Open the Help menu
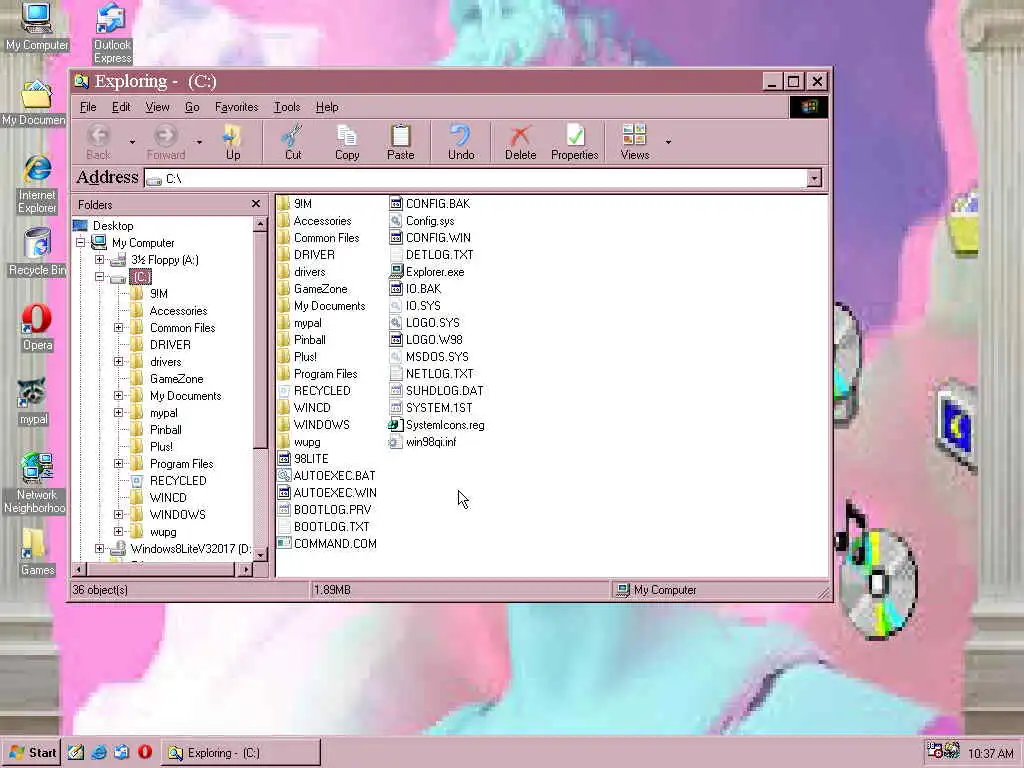Image resolution: width=1024 pixels, height=768 pixels. pos(327,107)
